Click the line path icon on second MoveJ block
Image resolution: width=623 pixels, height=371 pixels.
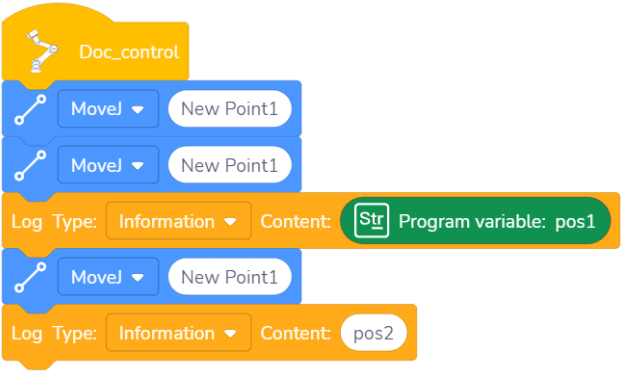click(x=30, y=166)
